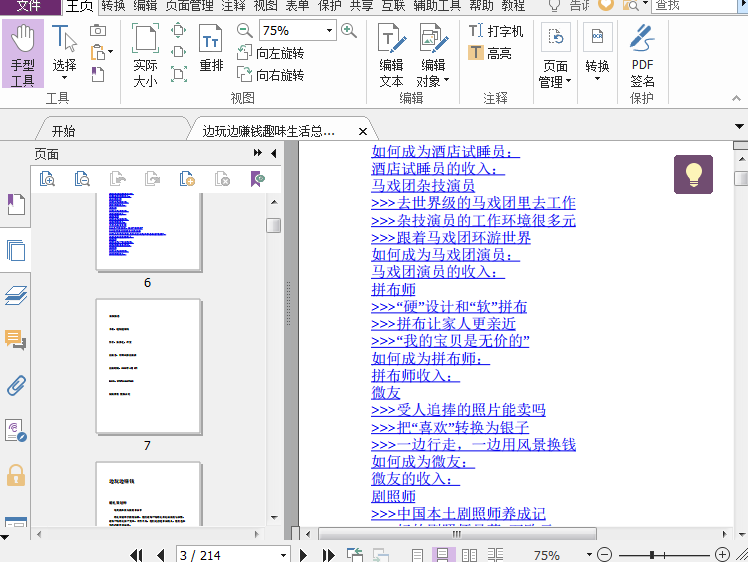Open the link >>>跟着马戏团环游世界

(451, 237)
